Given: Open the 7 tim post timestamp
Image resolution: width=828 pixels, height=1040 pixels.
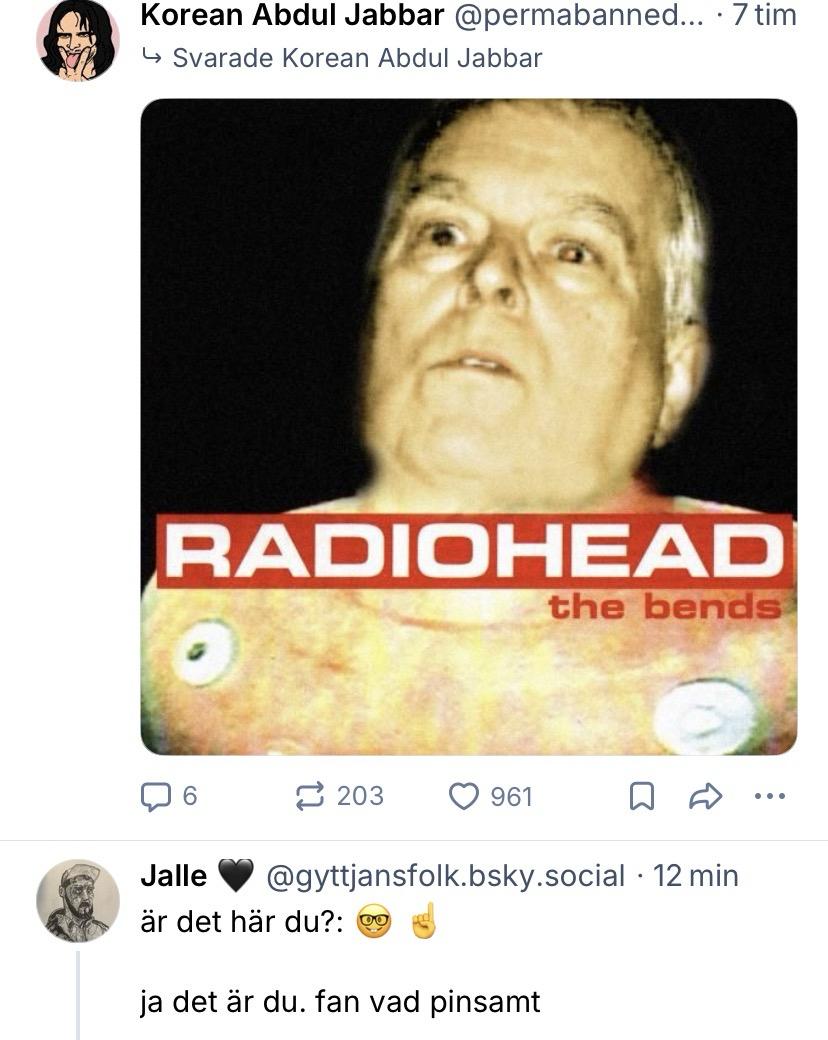Looking at the screenshot, I should coord(764,16).
